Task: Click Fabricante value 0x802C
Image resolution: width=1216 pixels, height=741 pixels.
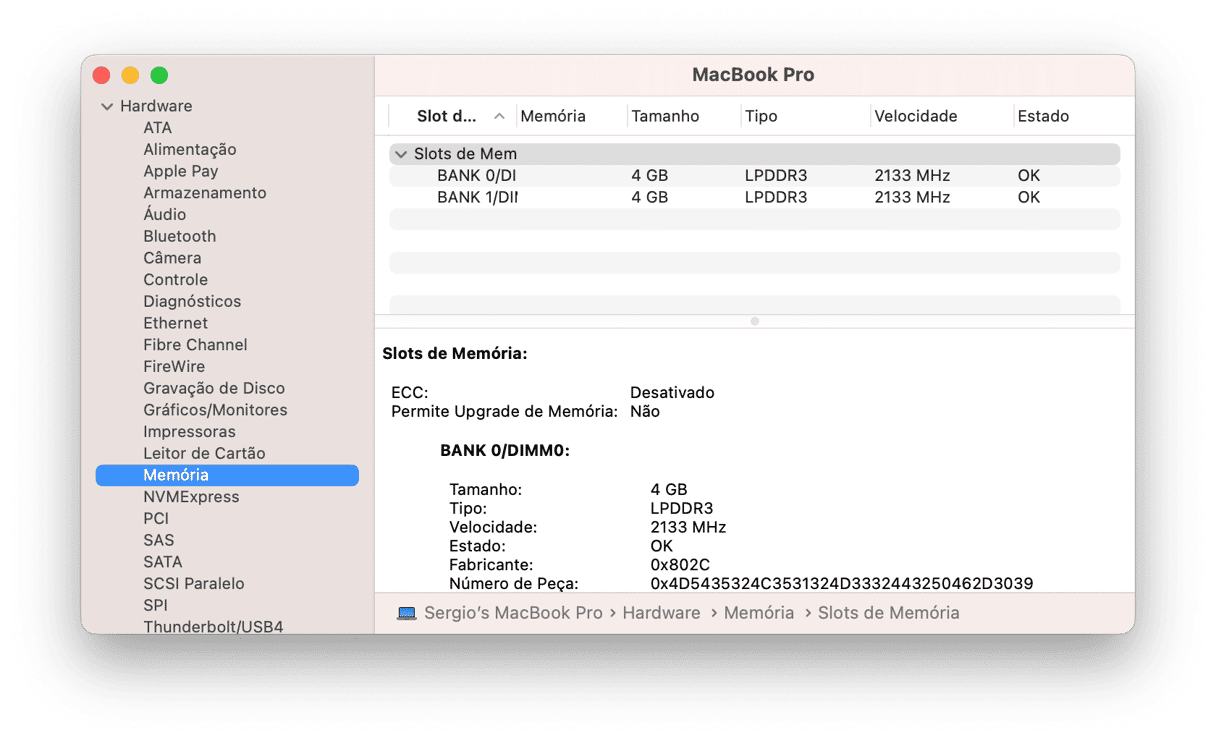Action: pos(680,565)
